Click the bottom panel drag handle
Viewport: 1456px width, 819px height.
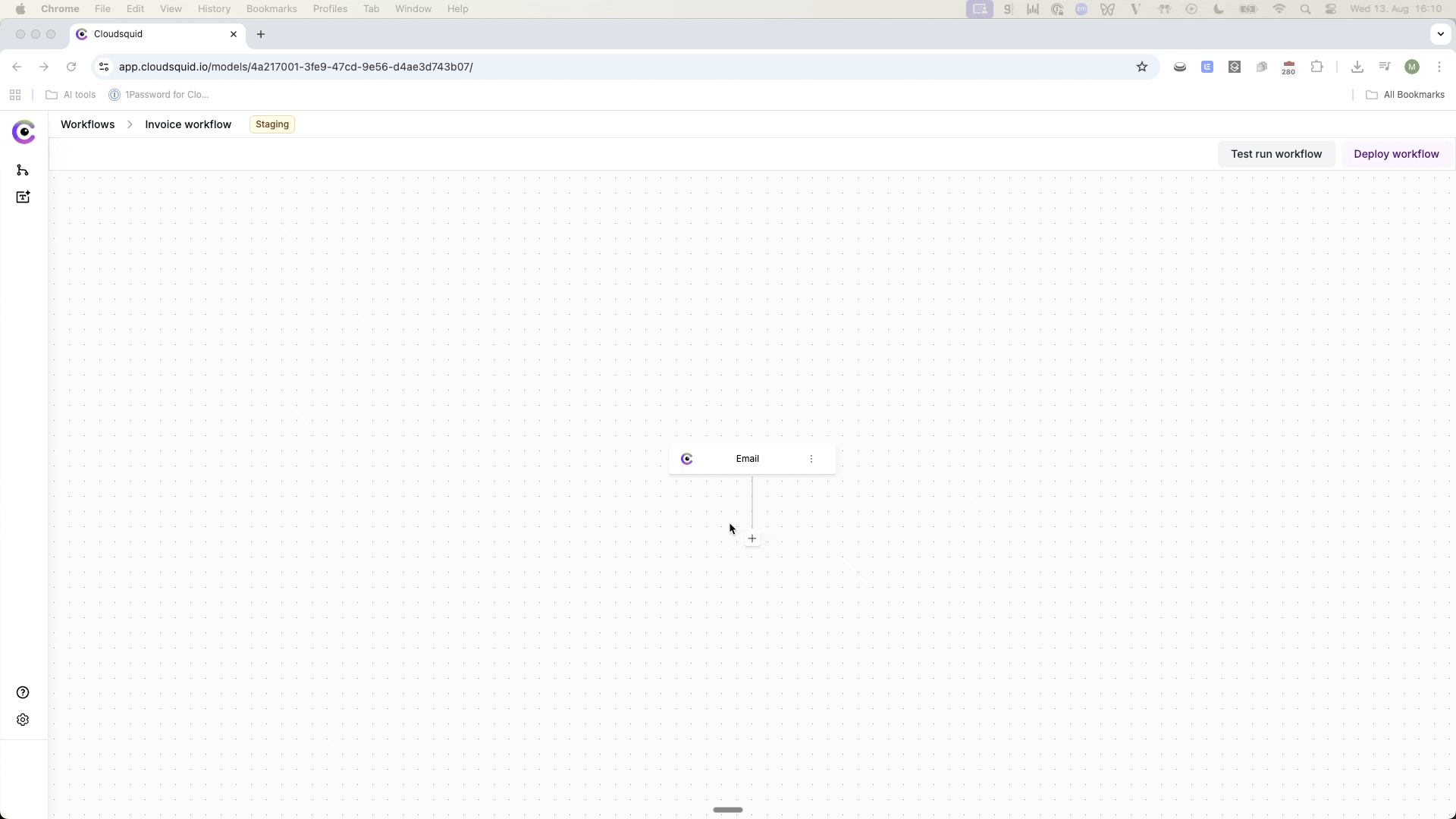point(728,810)
